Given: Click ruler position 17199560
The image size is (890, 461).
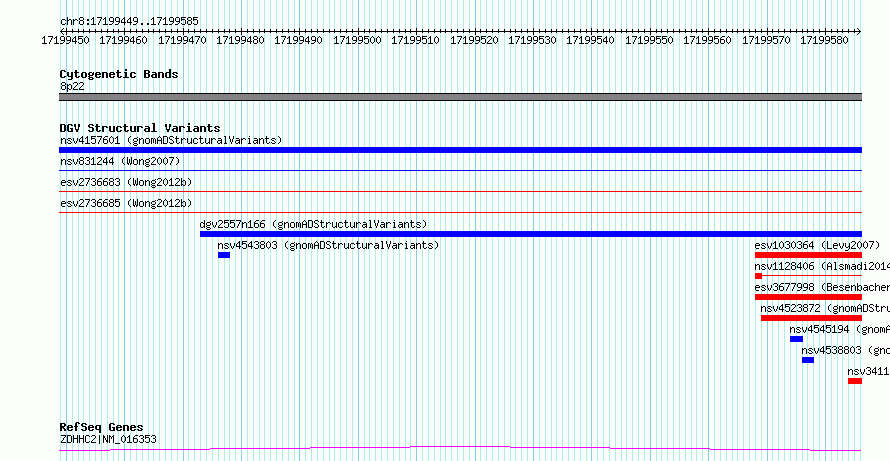Looking at the screenshot, I should 707,40.
